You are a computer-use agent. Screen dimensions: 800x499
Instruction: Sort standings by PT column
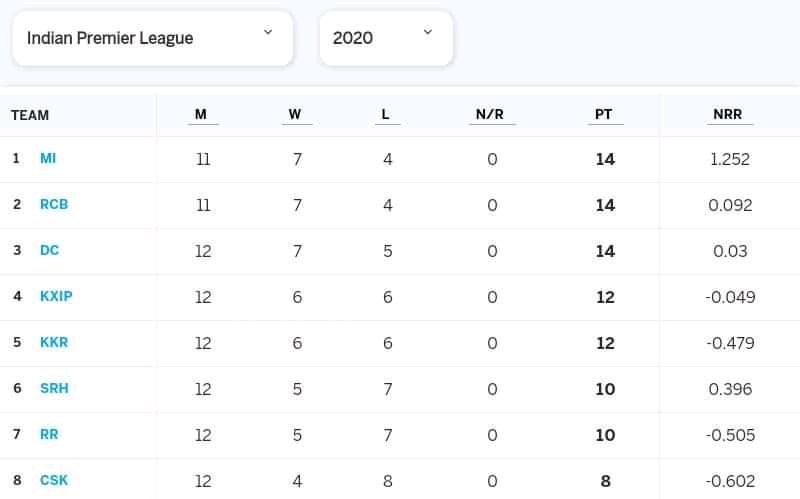click(x=604, y=114)
